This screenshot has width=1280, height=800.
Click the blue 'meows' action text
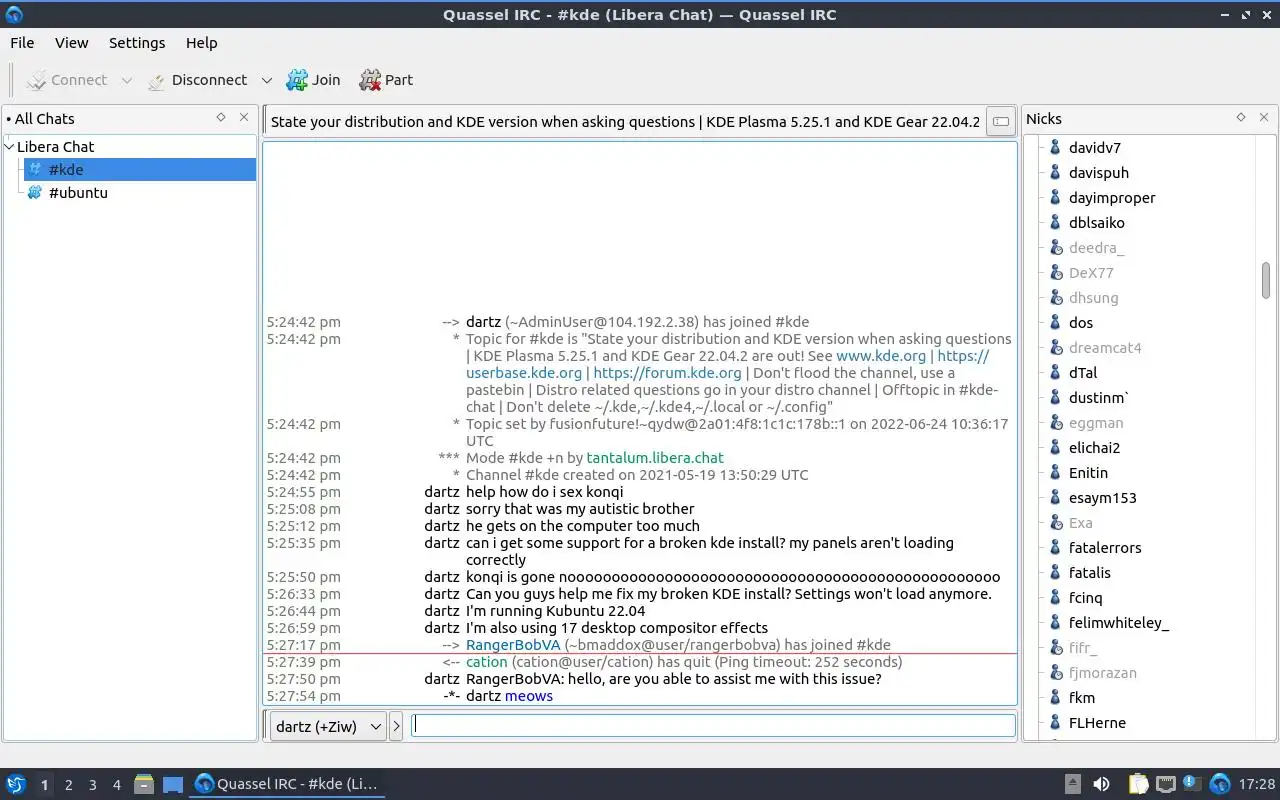pyautogui.click(x=529, y=696)
